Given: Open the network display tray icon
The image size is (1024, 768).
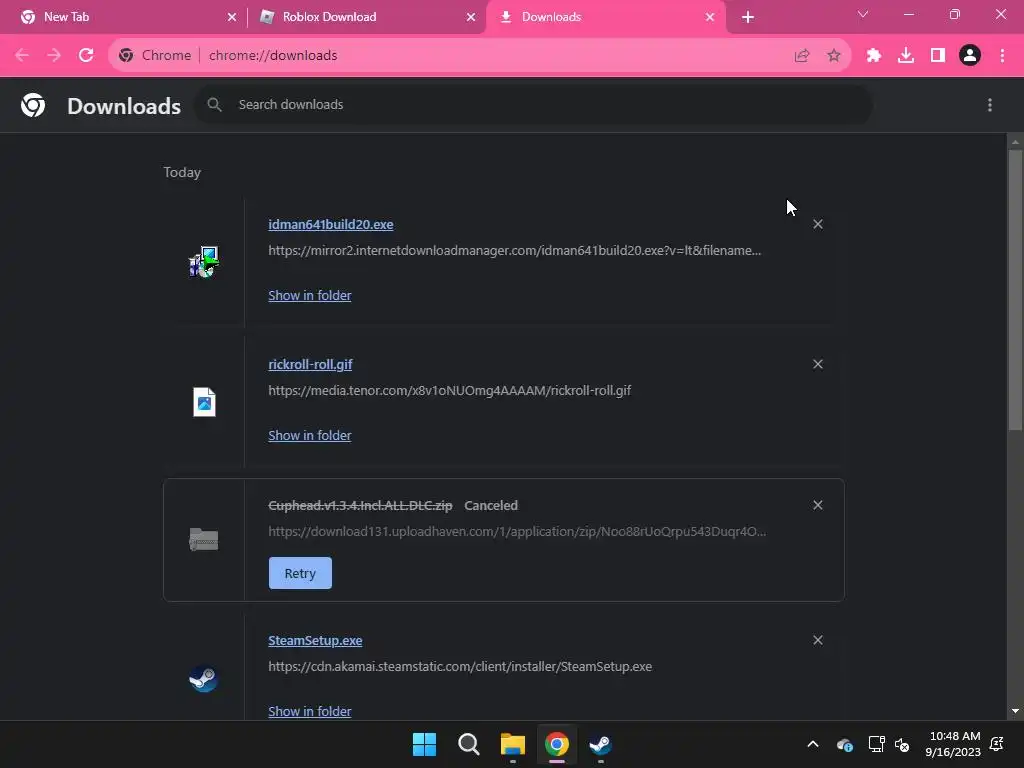Looking at the screenshot, I should (x=876, y=744).
